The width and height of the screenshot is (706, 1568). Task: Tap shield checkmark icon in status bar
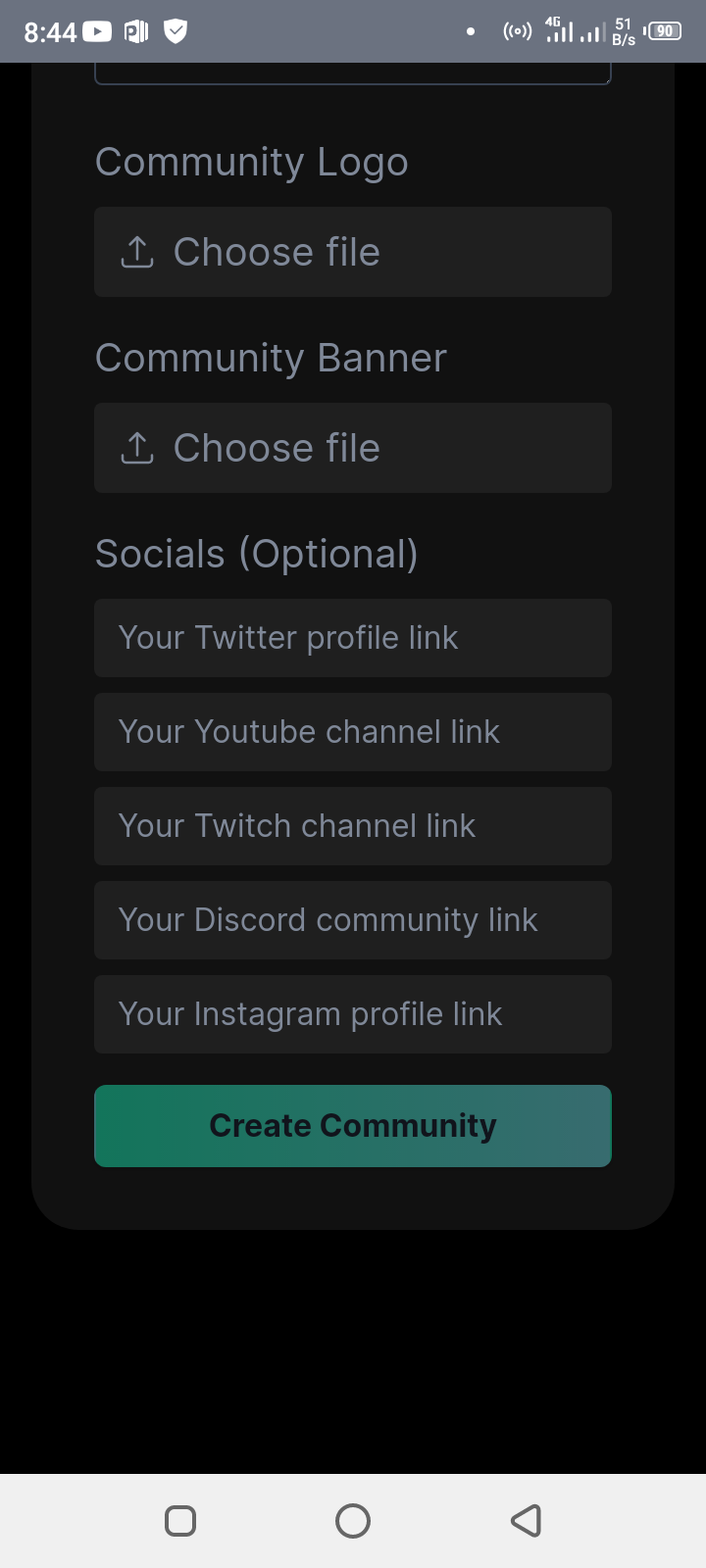[176, 31]
